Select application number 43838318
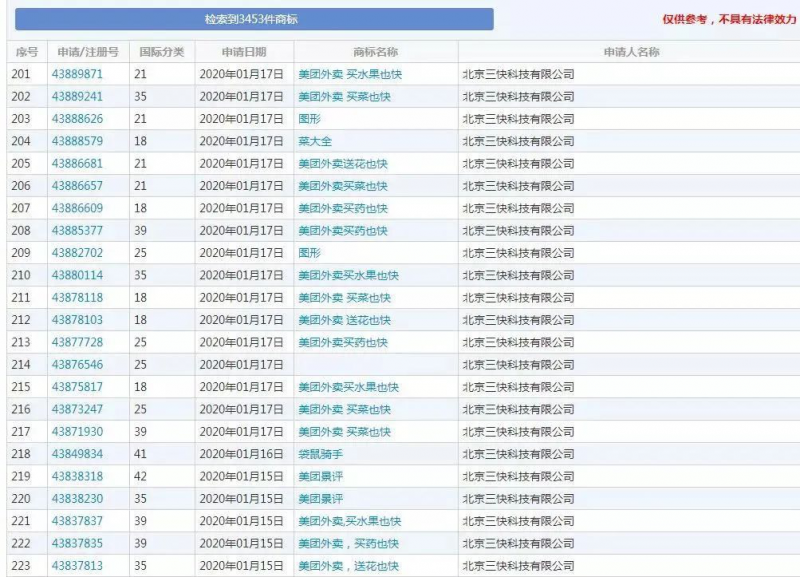800x577 pixels. click(77, 477)
